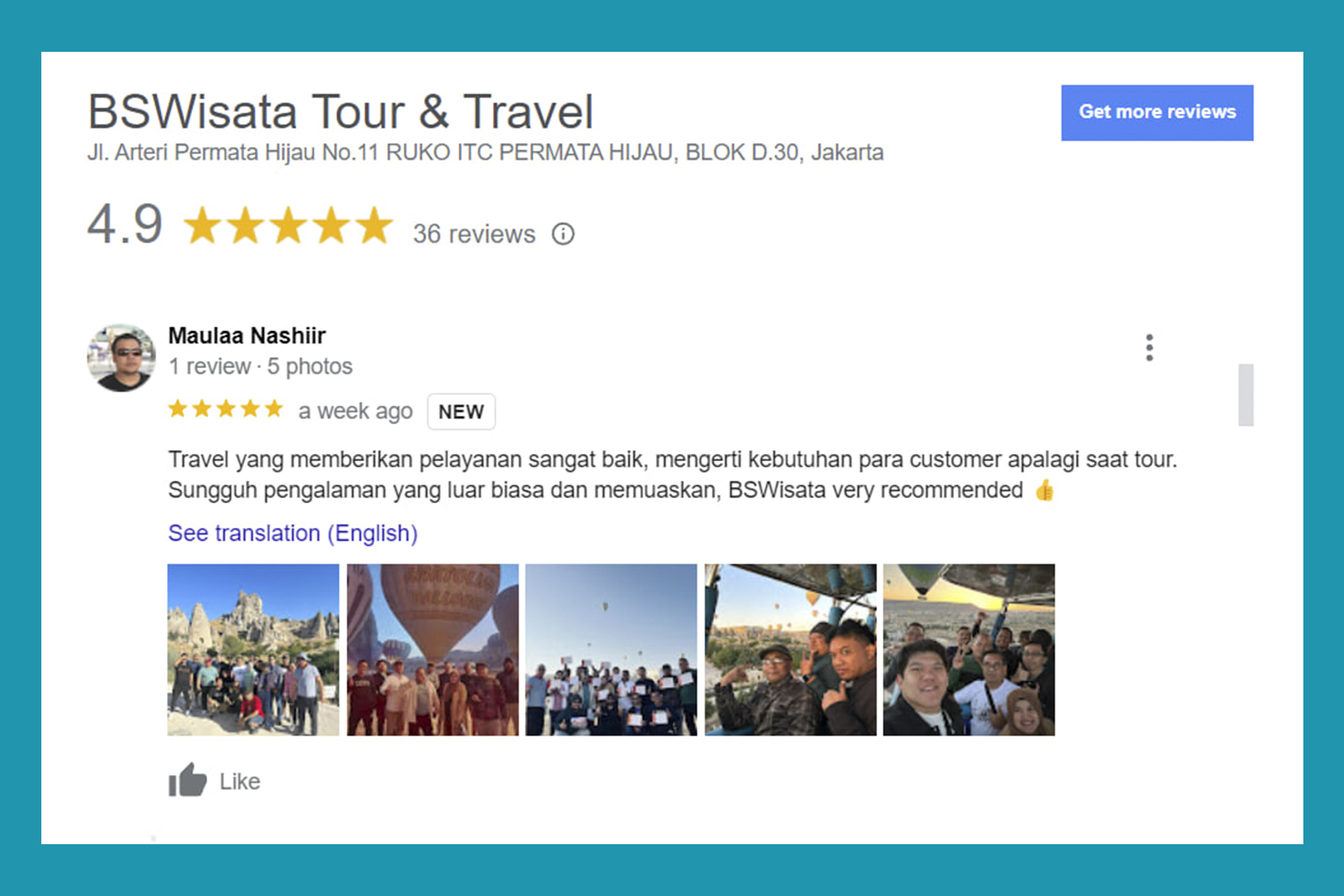Image resolution: width=1344 pixels, height=896 pixels.
Task: Select the '1 review · 5 photos' text
Action: click(x=260, y=366)
